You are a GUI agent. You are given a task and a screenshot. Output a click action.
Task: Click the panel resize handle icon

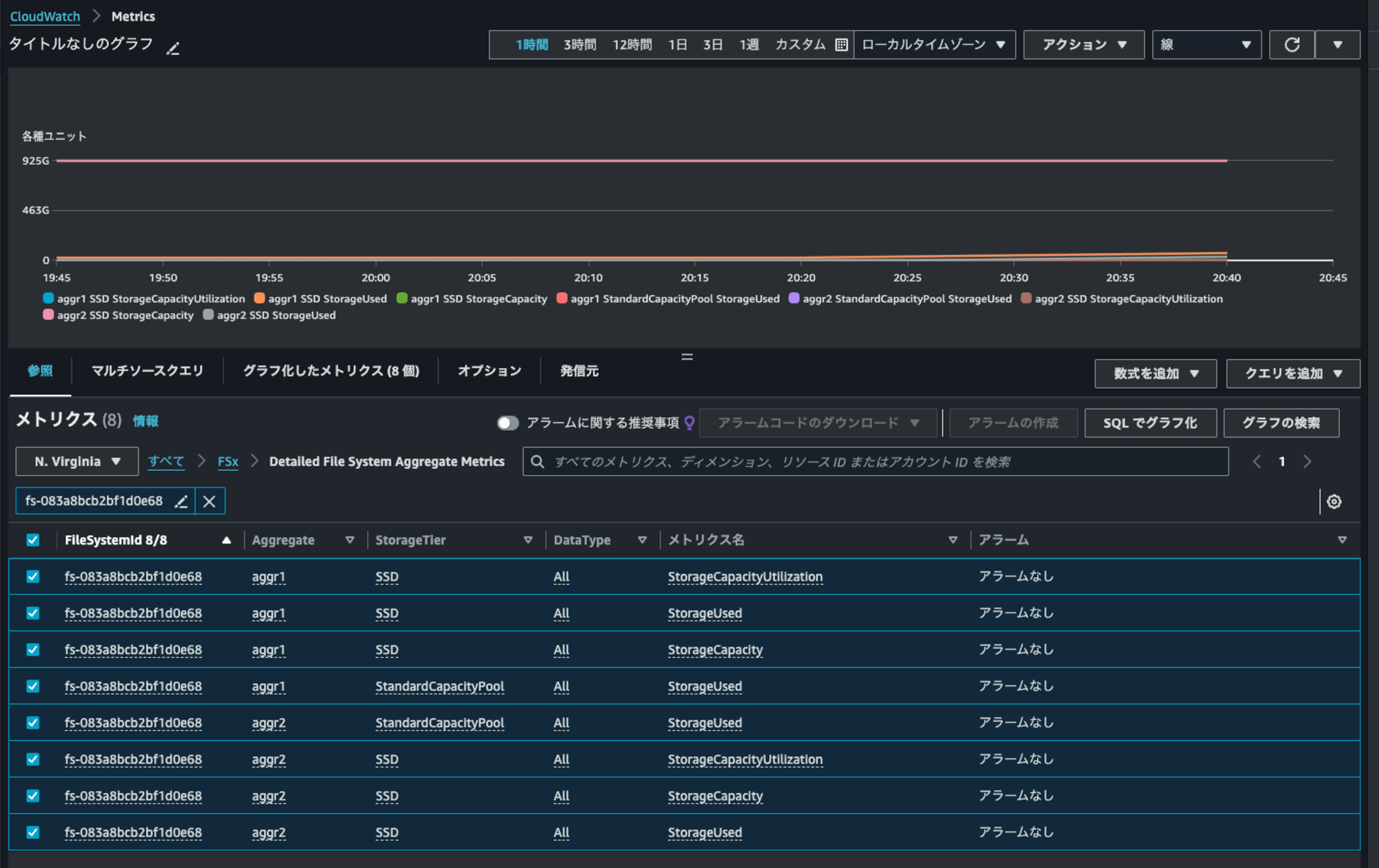(687, 356)
